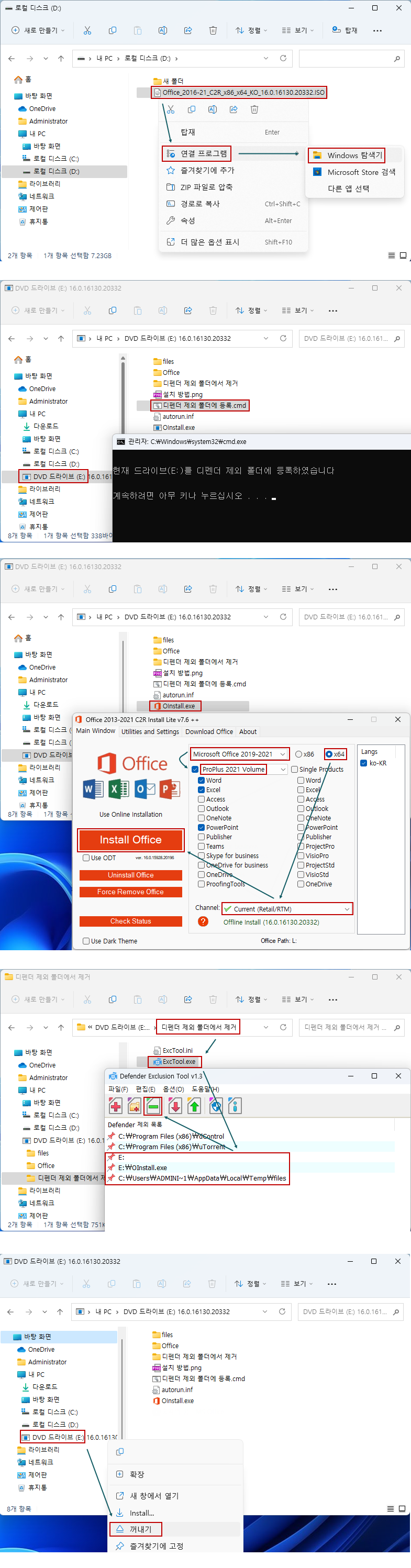Switch to the Utilities and Settings tab
The width and height of the screenshot is (411, 1568).
click(150, 732)
